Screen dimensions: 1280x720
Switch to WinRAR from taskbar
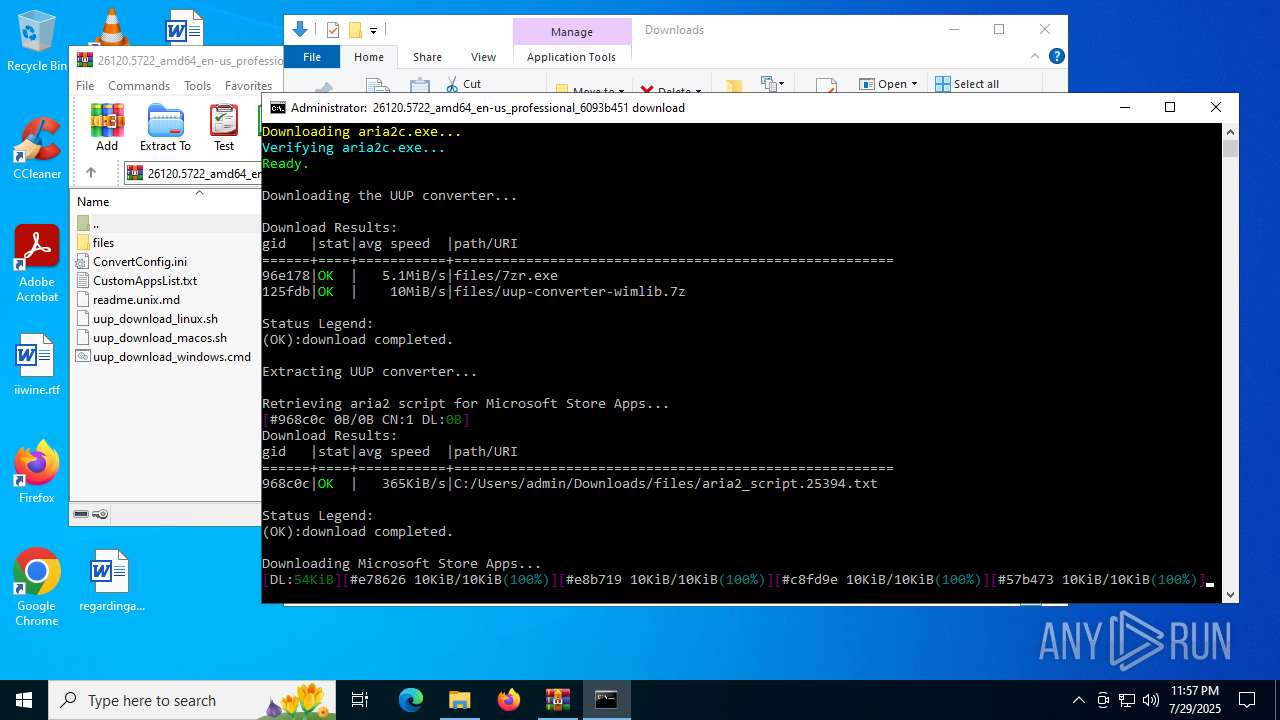point(557,700)
